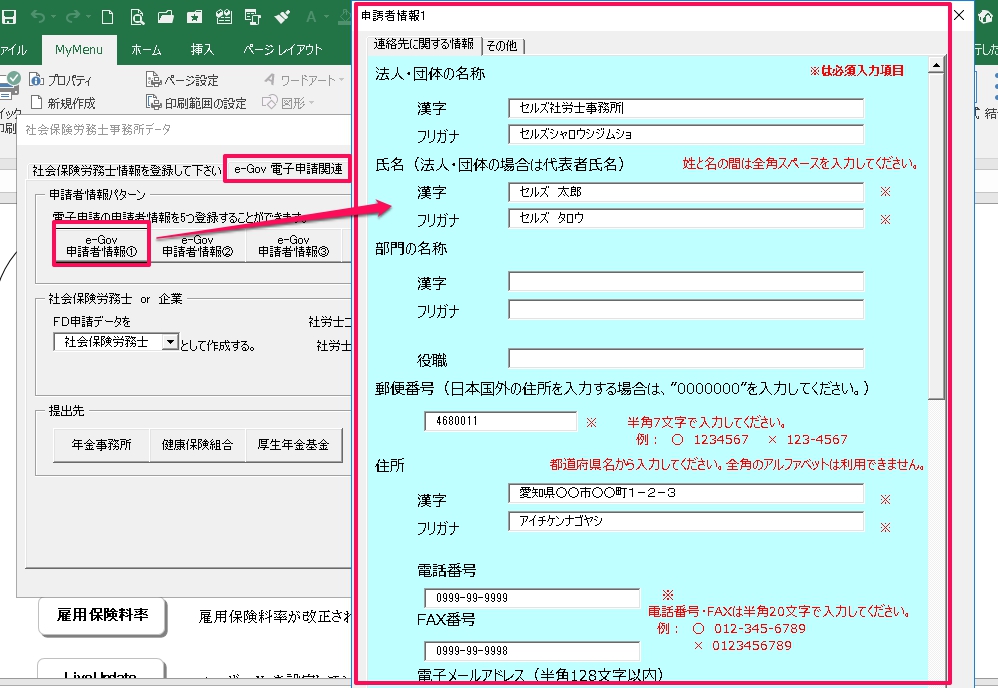998x688 pixels.
Task: Click the 雇用保険料率 button
Action: [x=102, y=615]
